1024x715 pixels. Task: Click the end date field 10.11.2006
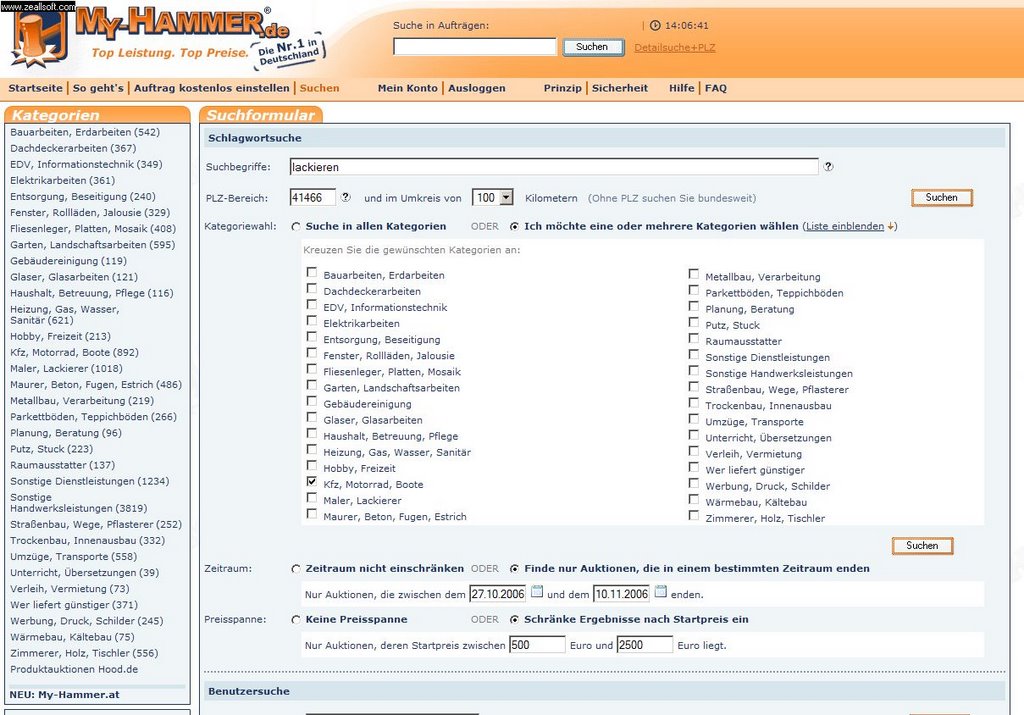pos(621,594)
